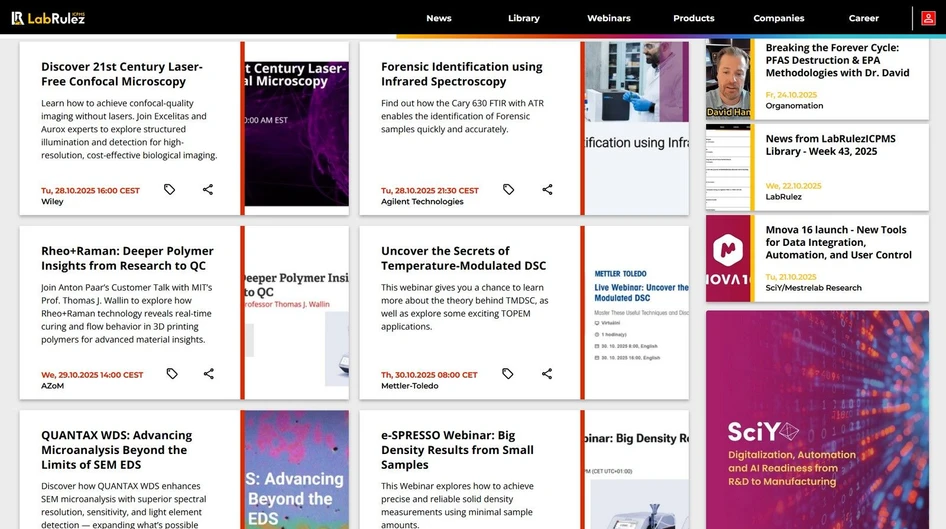Open 'Discover 21st Century Laser-Free Confocal Microscopy' title

122,74
